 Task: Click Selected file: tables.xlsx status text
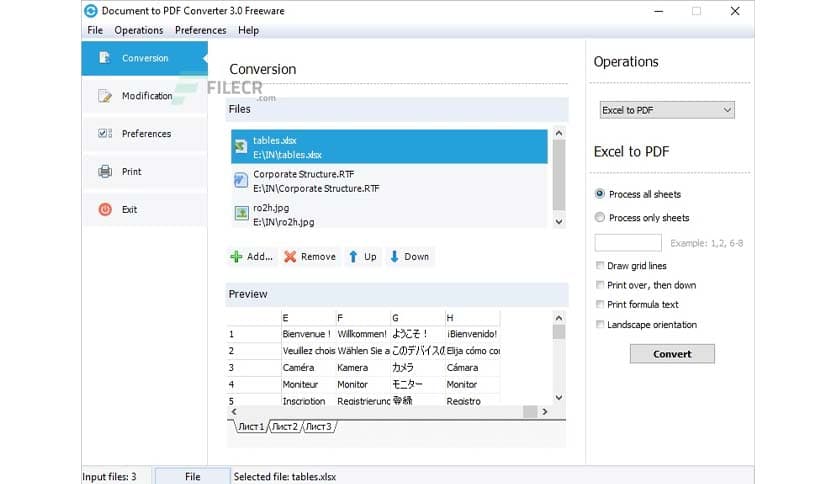[285, 477]
